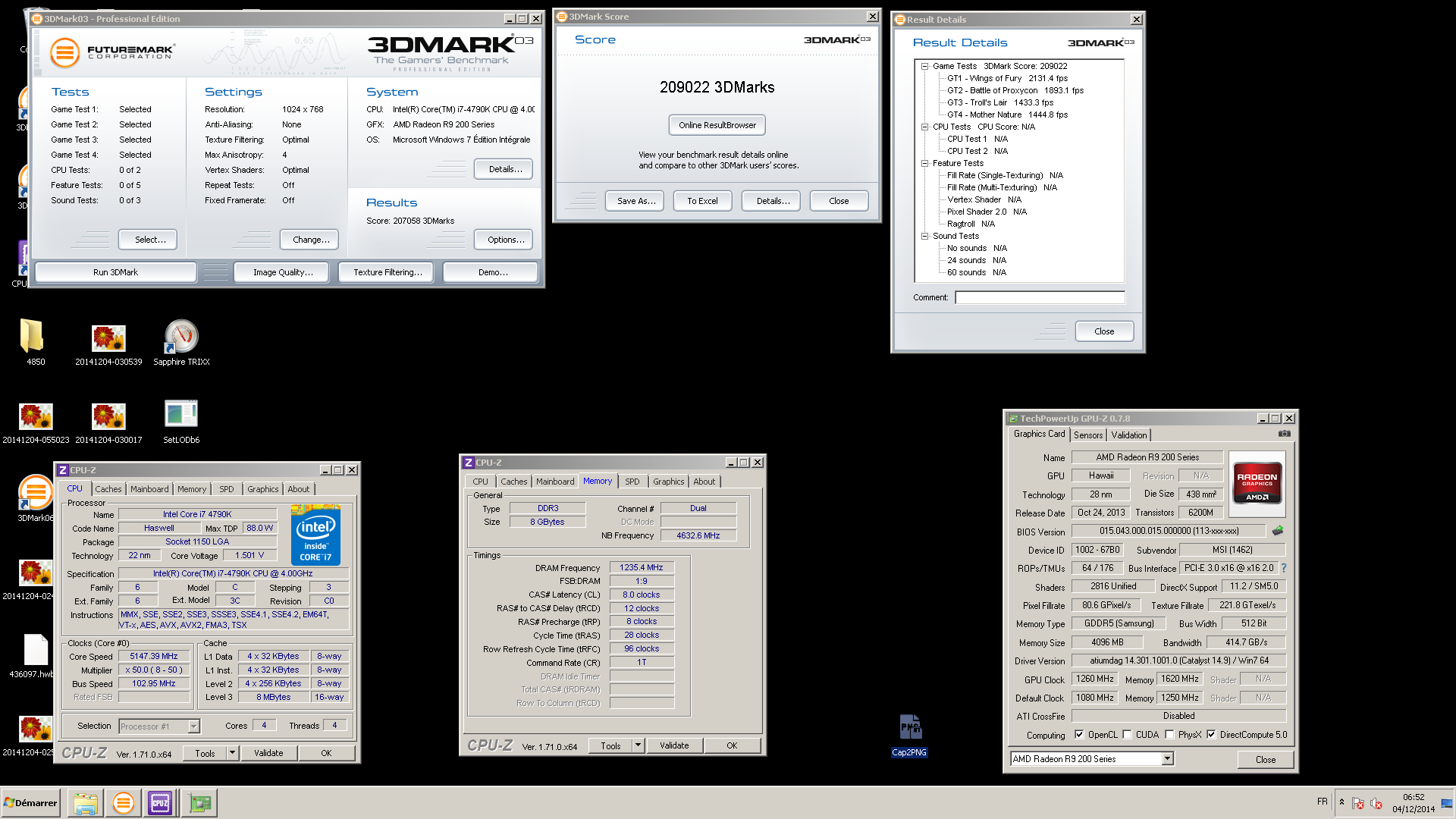
Task: Open file explorer from the taskbar
Action: point(86,803)
